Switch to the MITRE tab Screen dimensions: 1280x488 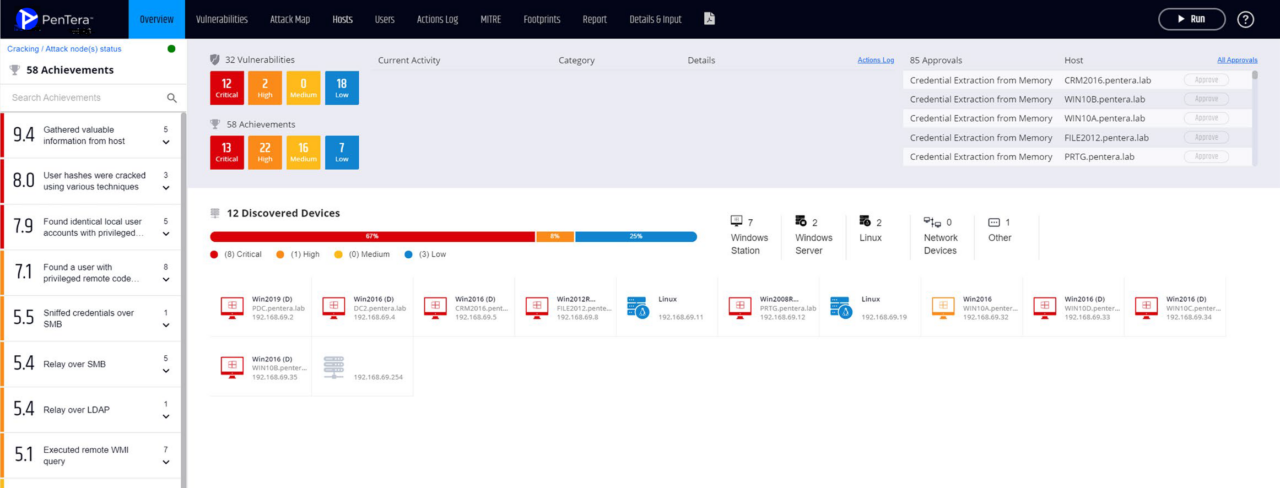pos(490,19)
